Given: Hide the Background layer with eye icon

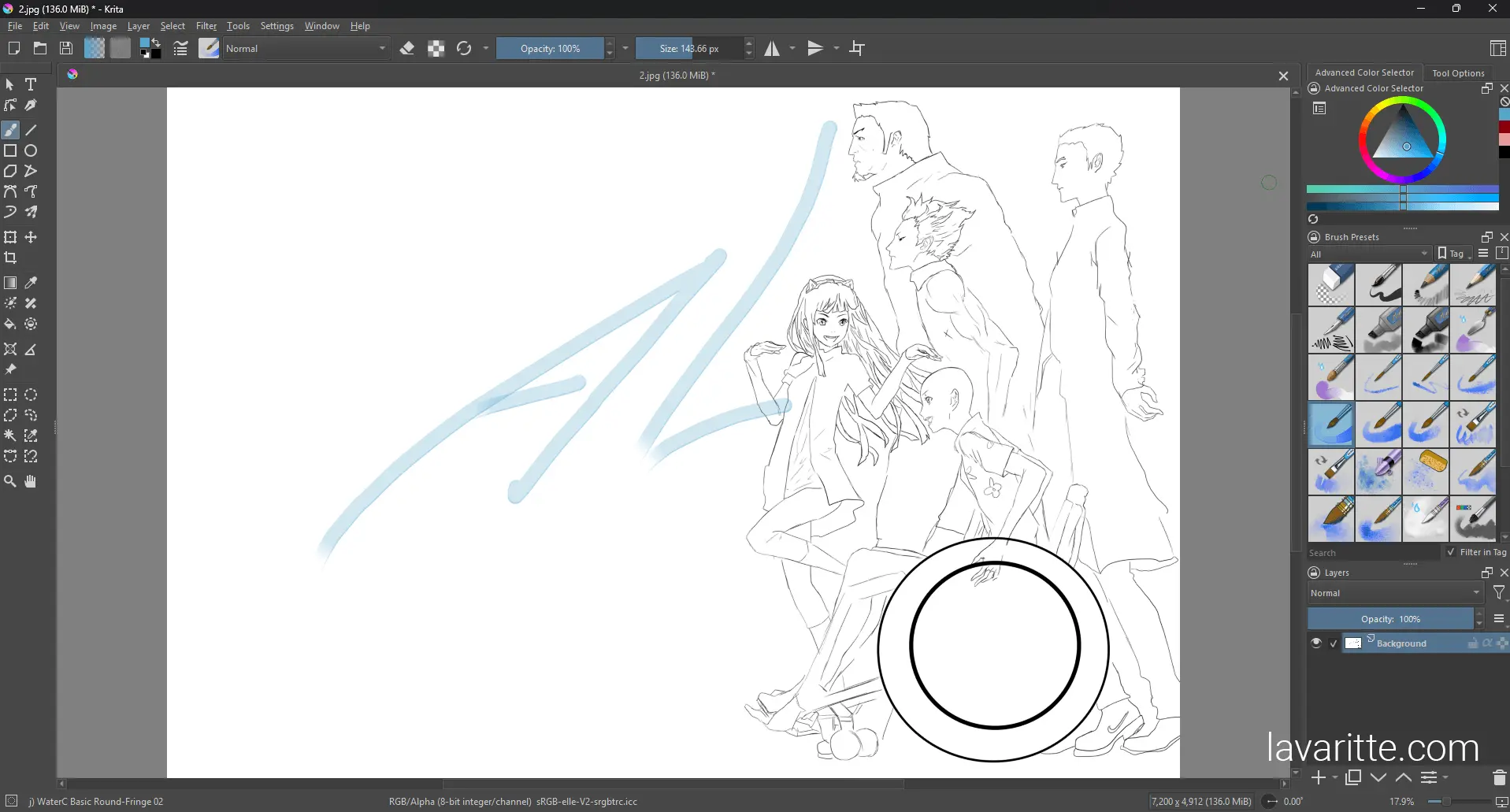Looking at the screenshot, I should (1315, 643).
